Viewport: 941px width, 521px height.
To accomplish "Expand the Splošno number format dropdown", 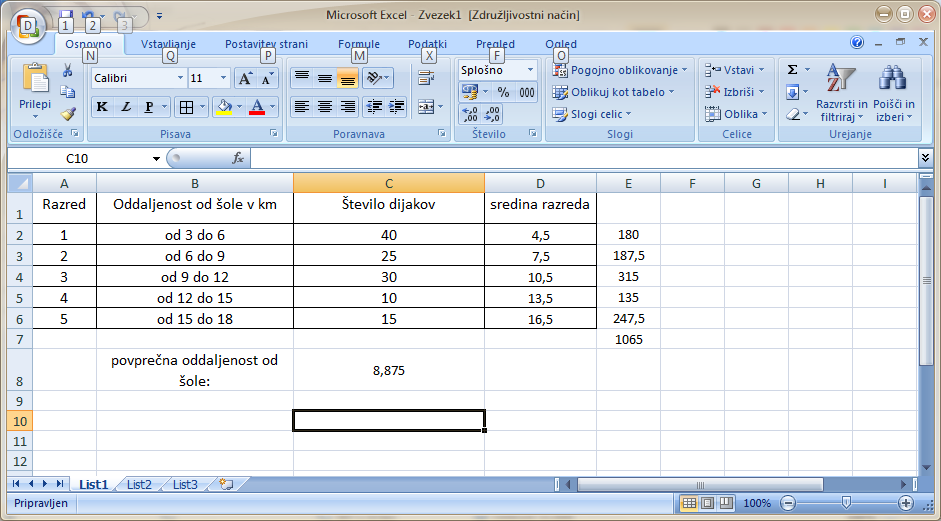I will tap(529, 71).
